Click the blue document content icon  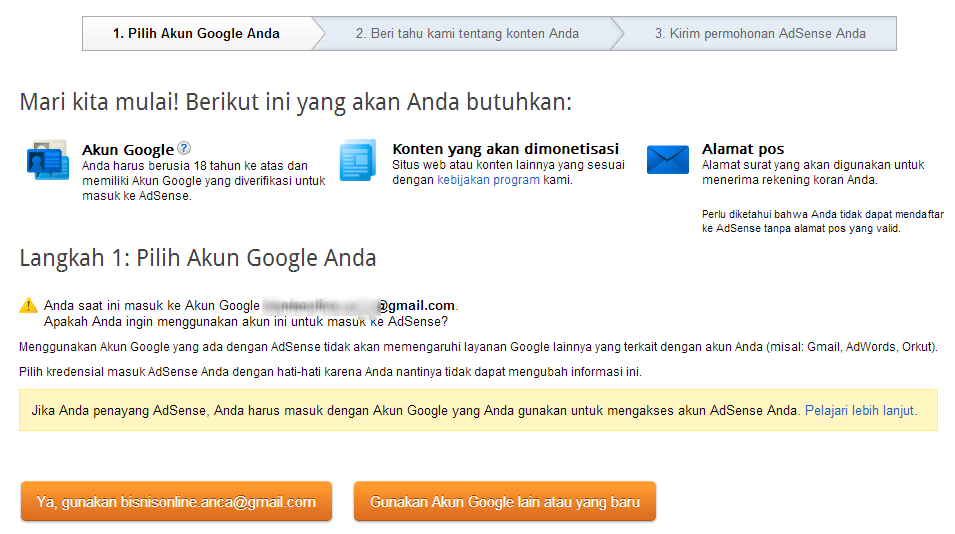tap(358, 160)
